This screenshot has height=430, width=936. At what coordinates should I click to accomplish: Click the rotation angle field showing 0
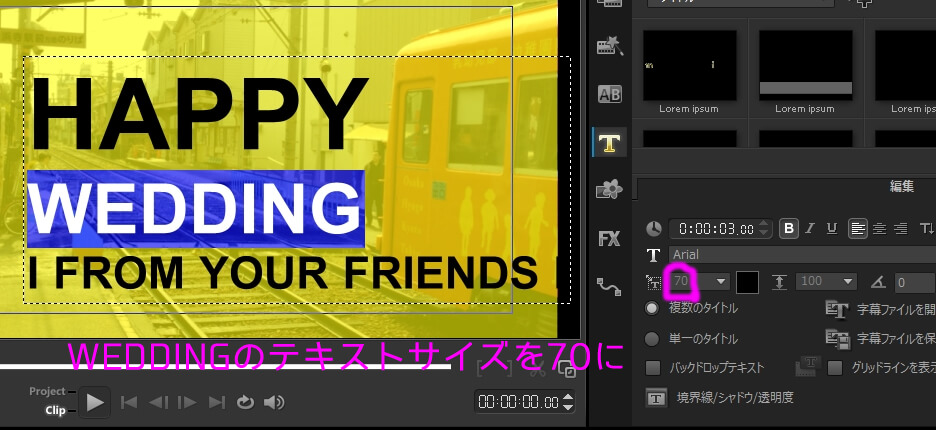[x=914, y=282]
